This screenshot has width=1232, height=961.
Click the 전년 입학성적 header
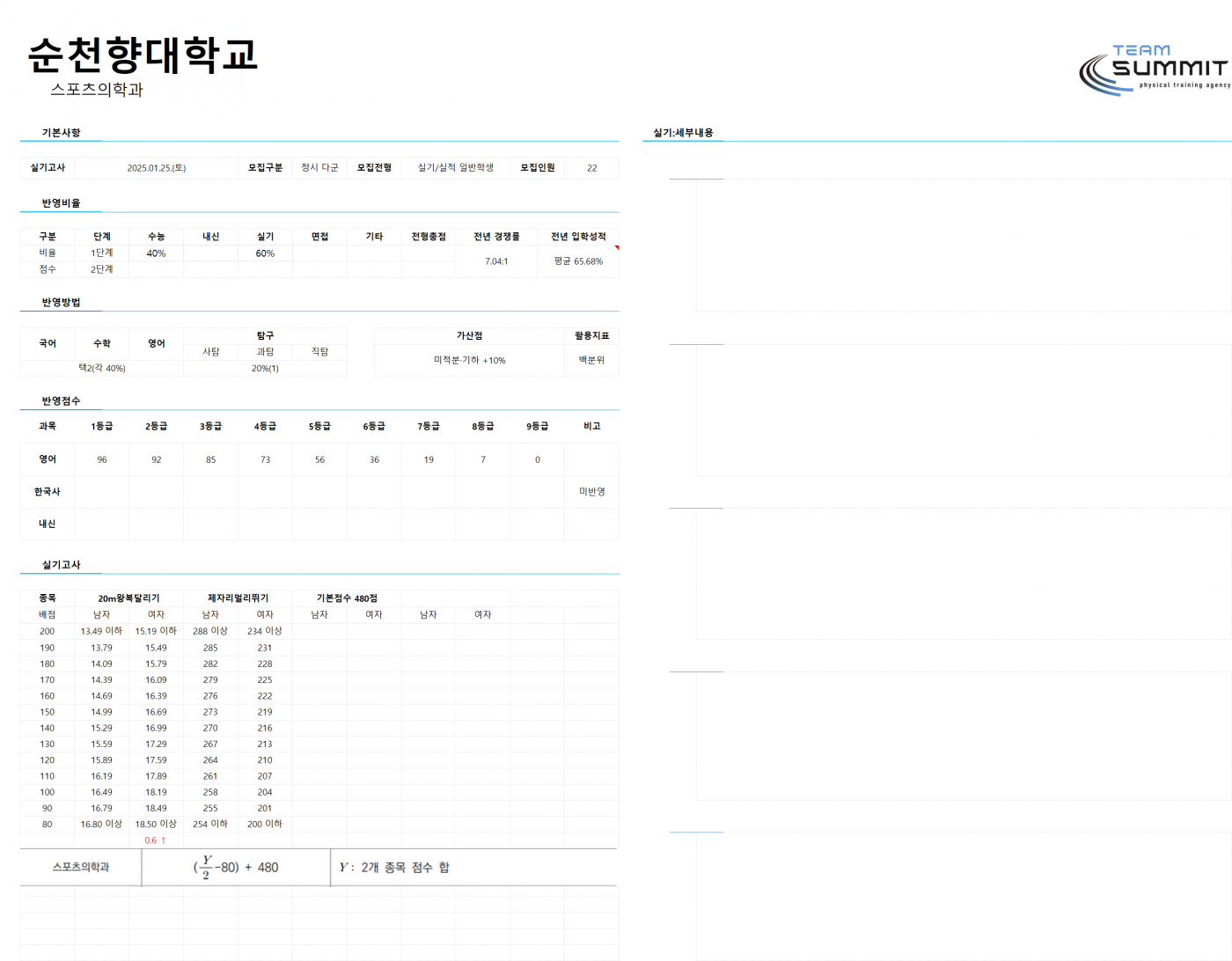(578, 237)
